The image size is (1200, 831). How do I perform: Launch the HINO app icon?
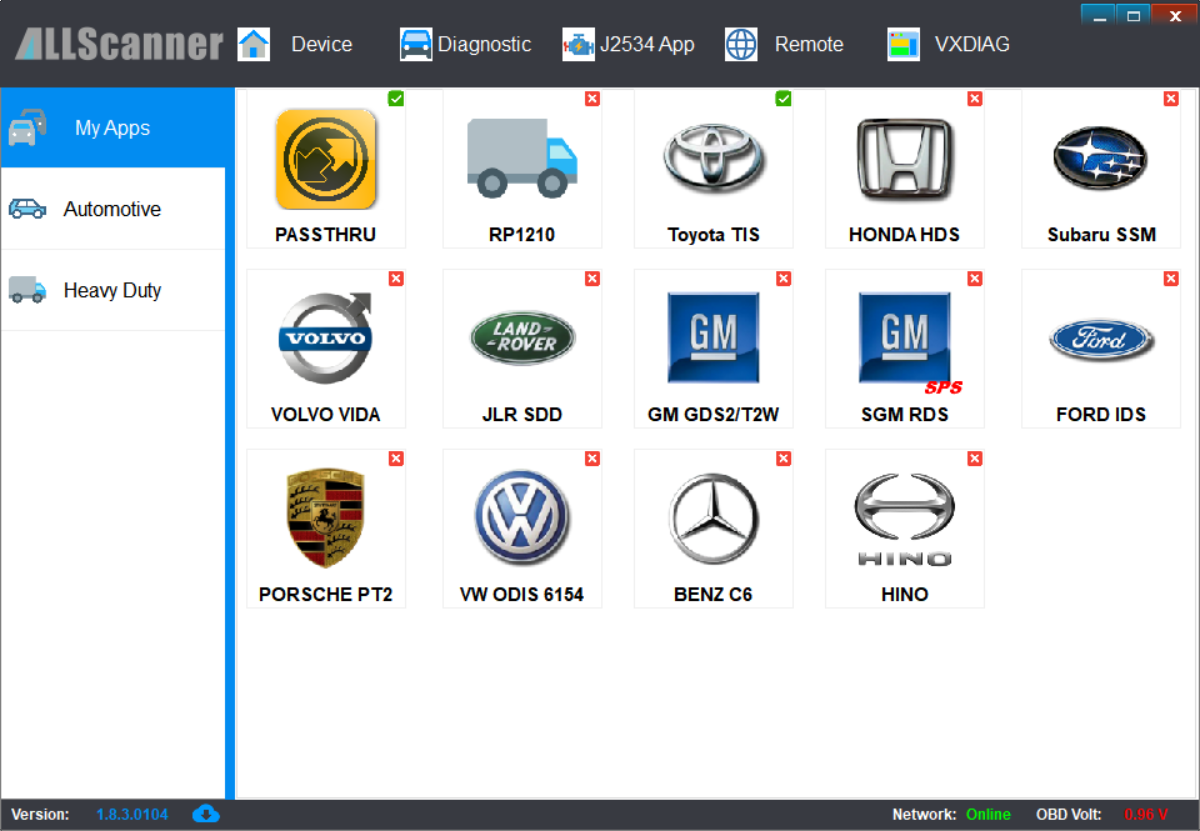[x=905, y=520]
